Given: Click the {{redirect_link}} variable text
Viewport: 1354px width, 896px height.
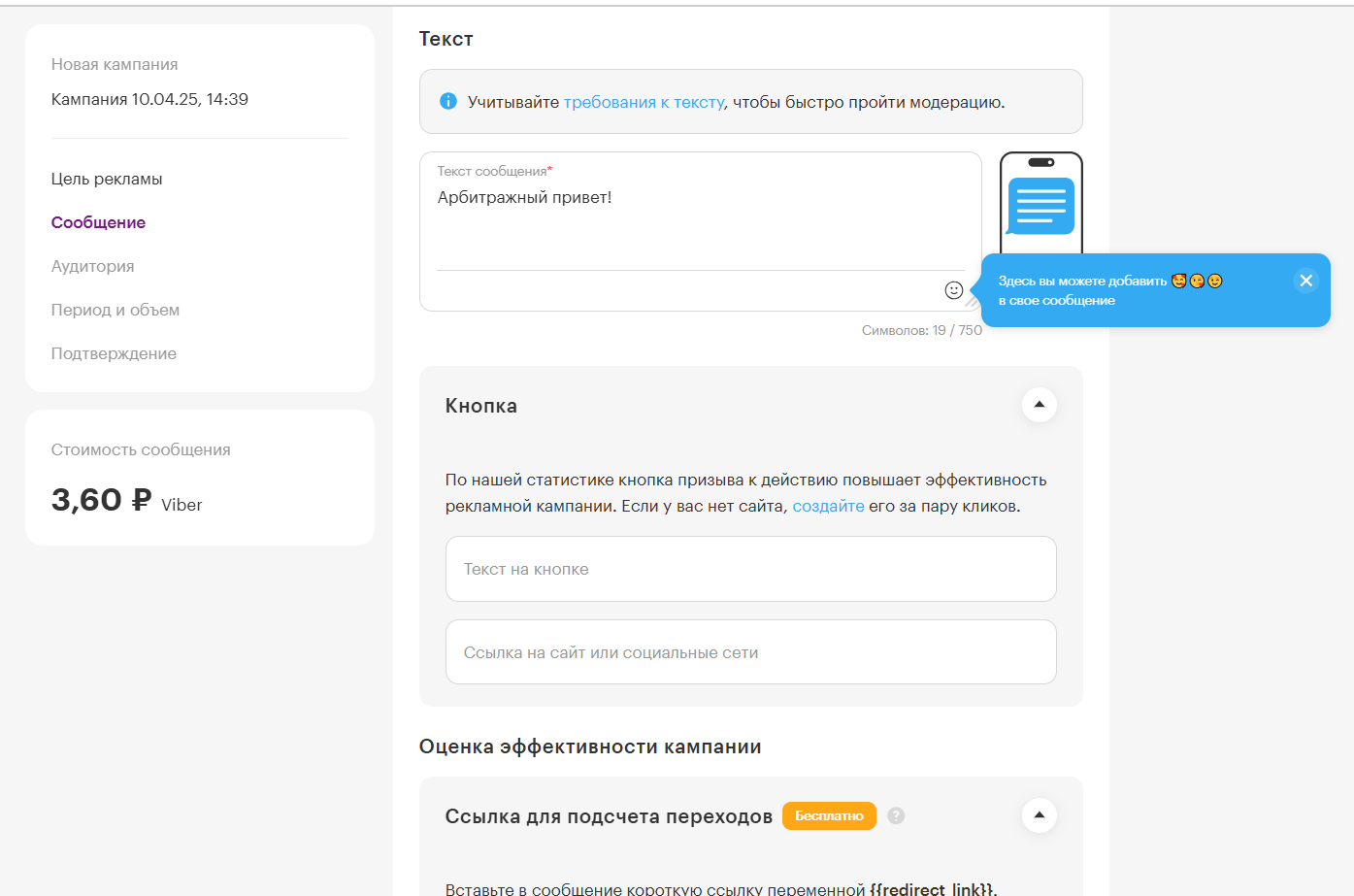Looking at the screenshot, I should pos(932,888).
